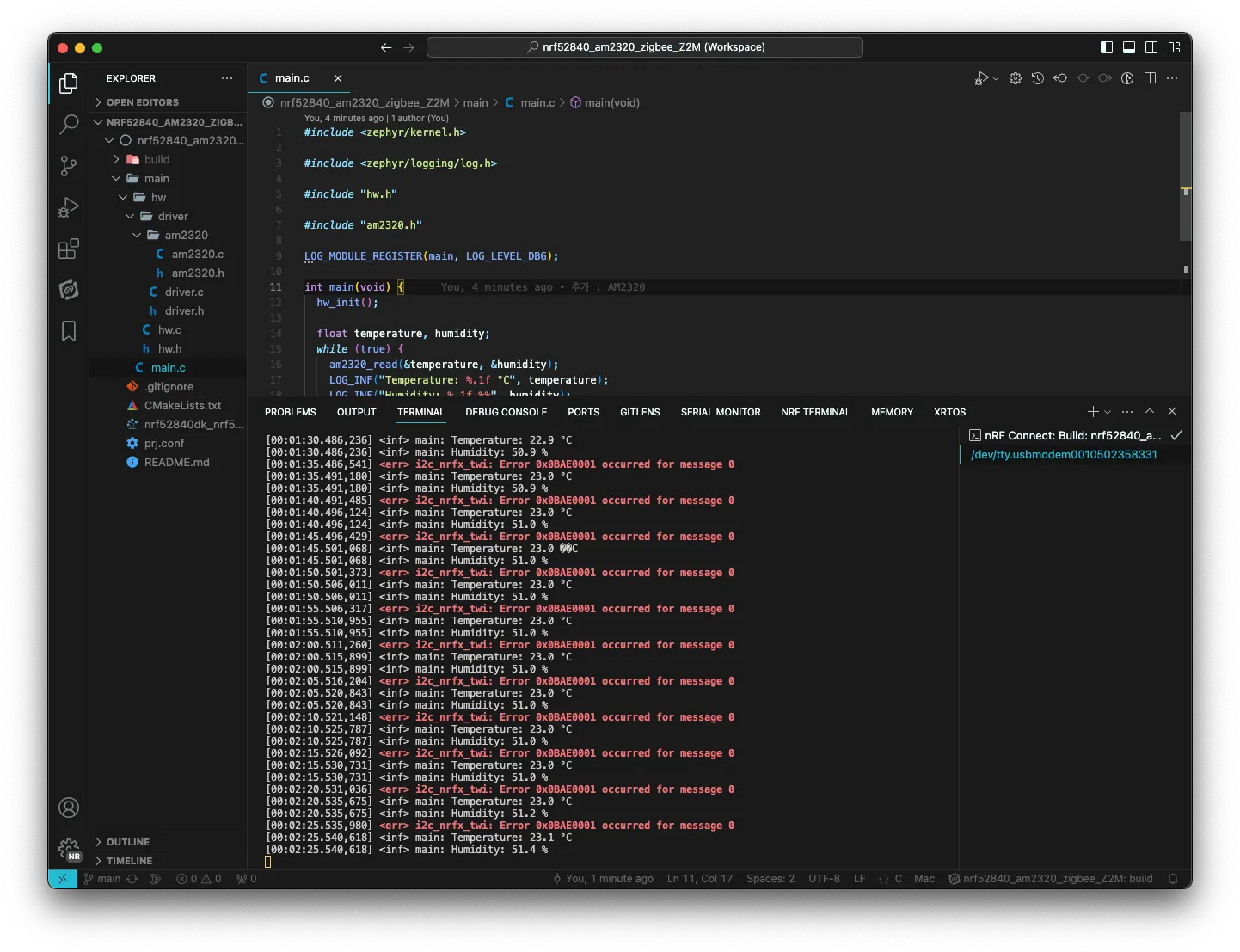Open the Accounts icon
This screenshot has height=952, width=1240.
point(69,808)
